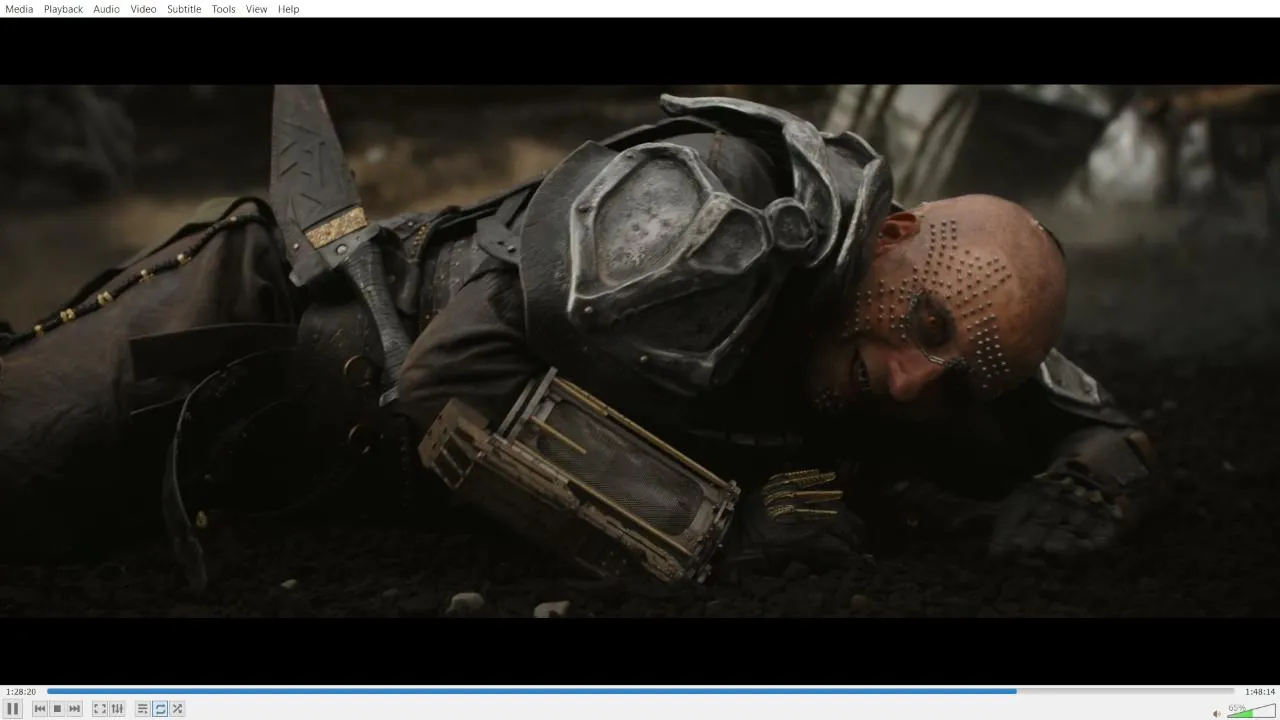Open the Video menu

[143, 9]
